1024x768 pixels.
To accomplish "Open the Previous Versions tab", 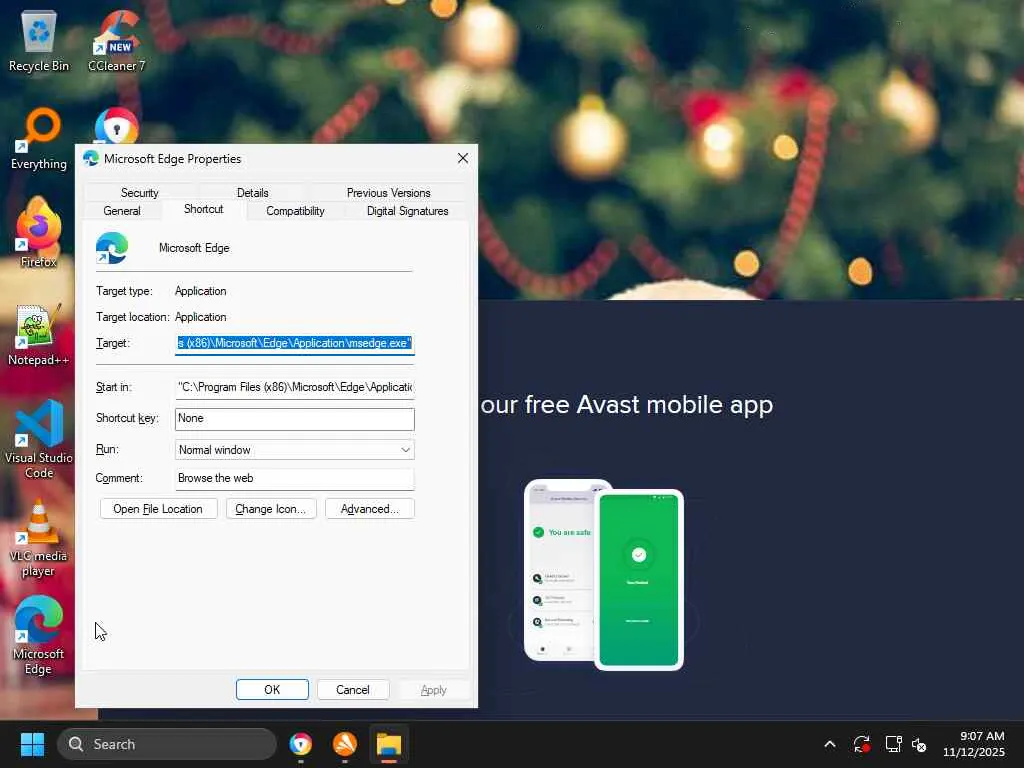I will click(x=389, y=193).
